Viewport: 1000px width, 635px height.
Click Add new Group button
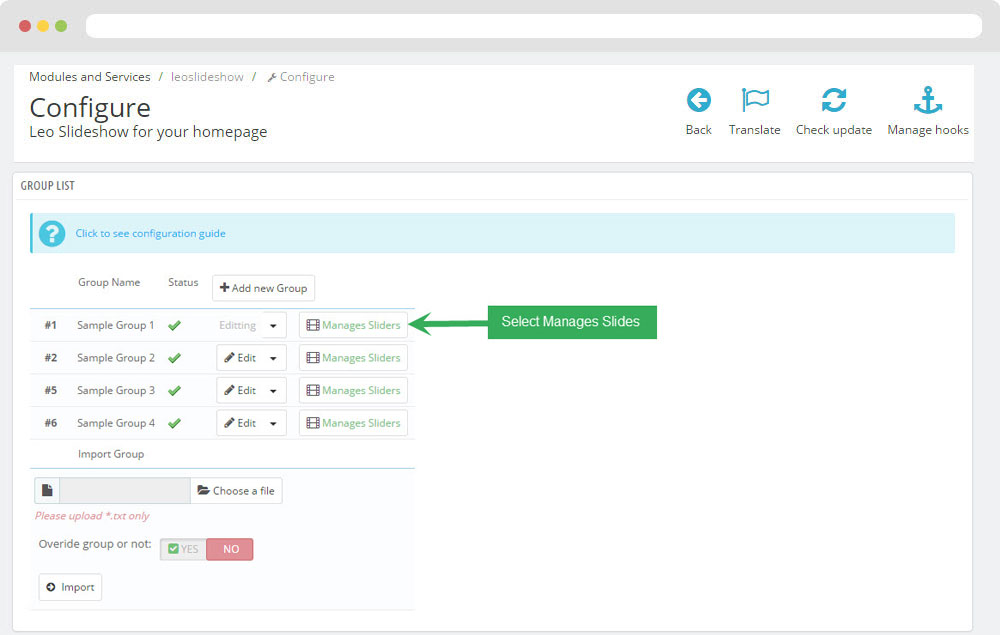click(263, 288)
